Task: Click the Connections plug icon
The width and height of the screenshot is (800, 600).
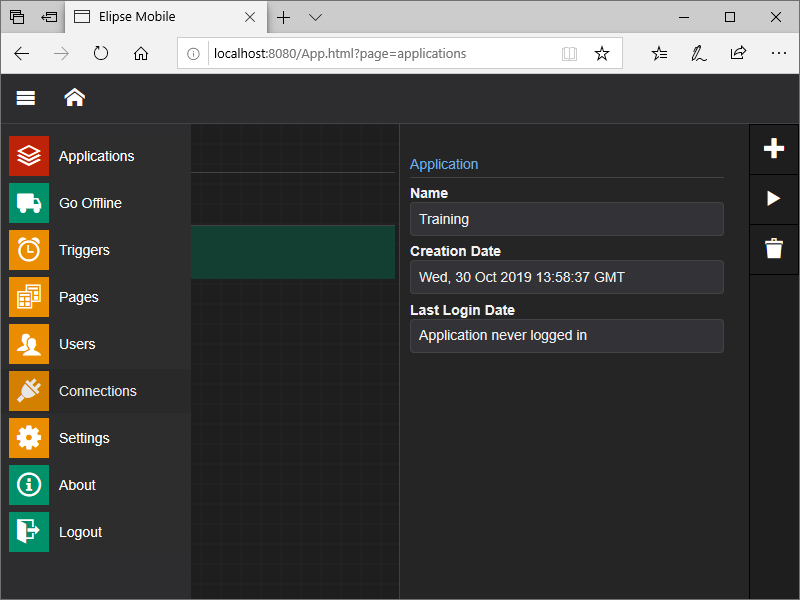Action: pos(29,391)
